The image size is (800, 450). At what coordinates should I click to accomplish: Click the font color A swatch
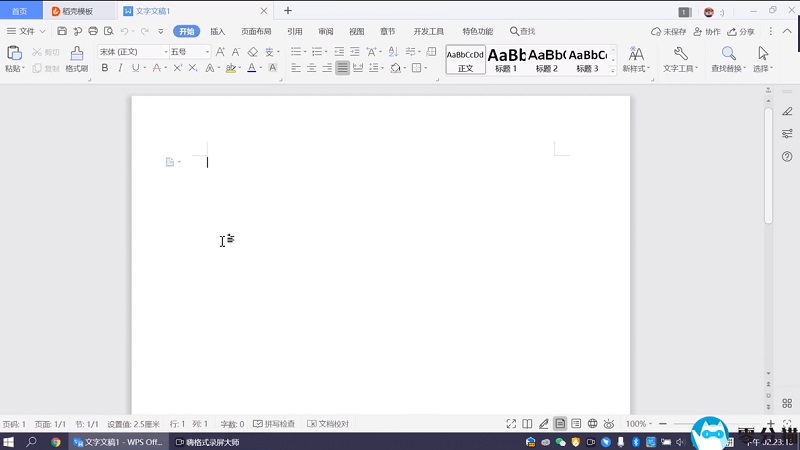251,68
